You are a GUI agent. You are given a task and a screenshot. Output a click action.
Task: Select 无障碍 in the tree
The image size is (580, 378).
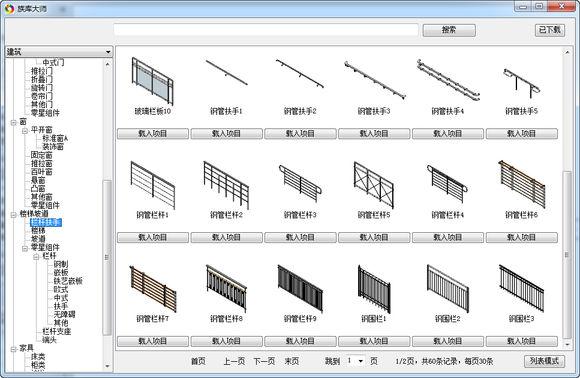coord(64,314)
